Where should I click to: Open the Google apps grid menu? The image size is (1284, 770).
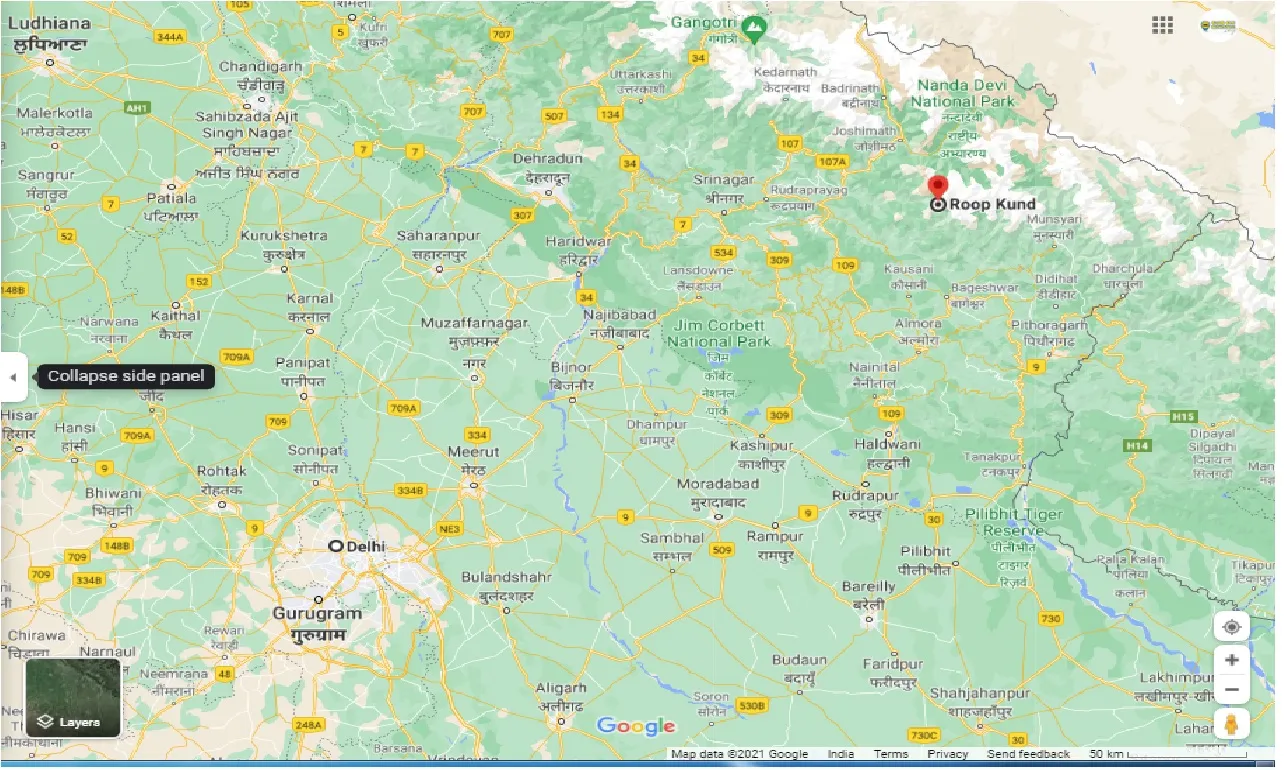point(1162,25)
